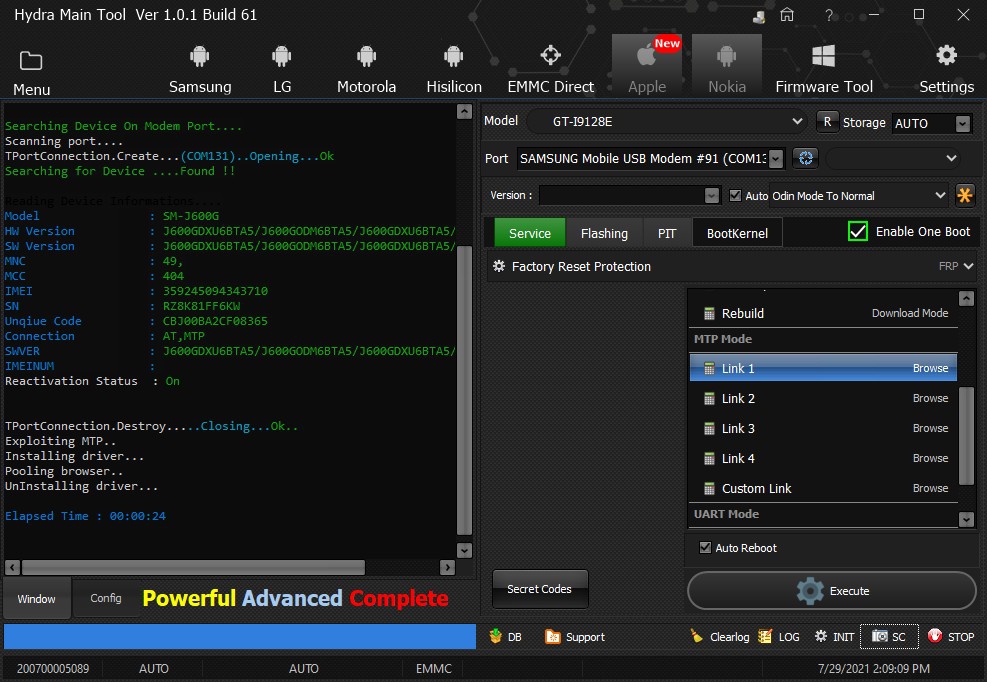Switch to the Flashing tab

pyautogui.click(x=604, y=233)
